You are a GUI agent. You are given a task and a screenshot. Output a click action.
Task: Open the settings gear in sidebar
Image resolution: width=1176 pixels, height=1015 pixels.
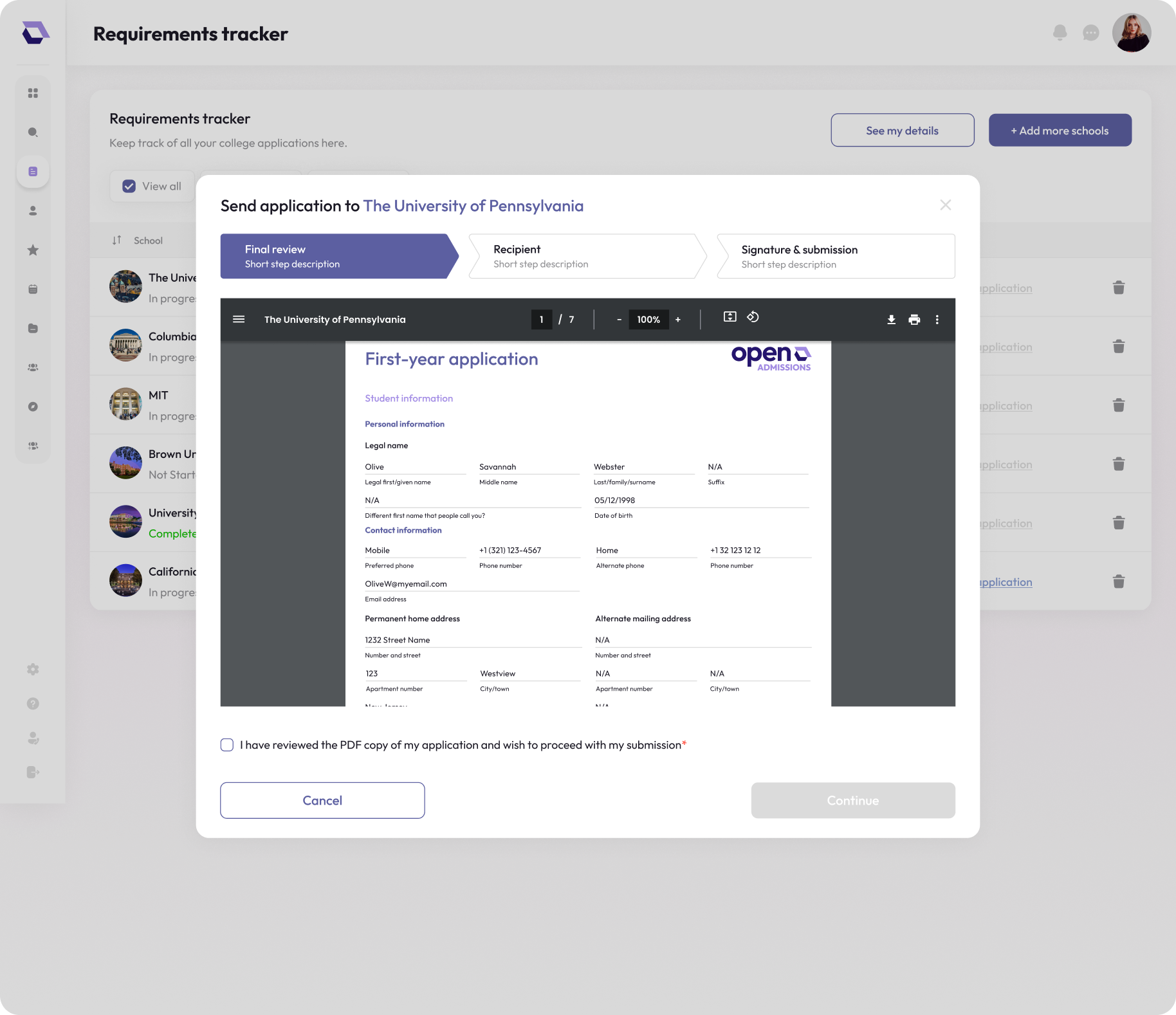pyautogui.click(x=33, y=670)
